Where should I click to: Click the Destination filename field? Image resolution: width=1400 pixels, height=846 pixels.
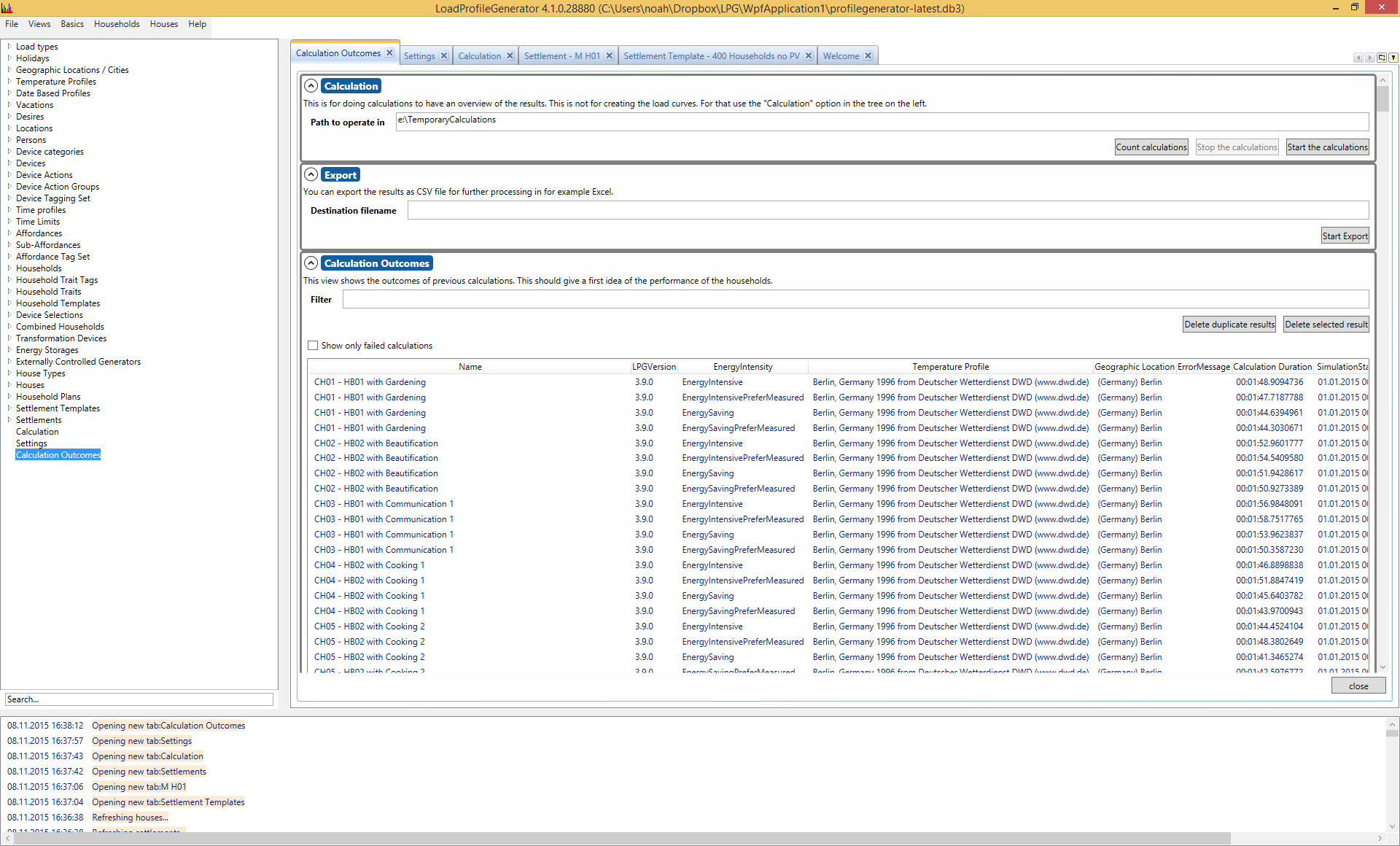(887, 211)
